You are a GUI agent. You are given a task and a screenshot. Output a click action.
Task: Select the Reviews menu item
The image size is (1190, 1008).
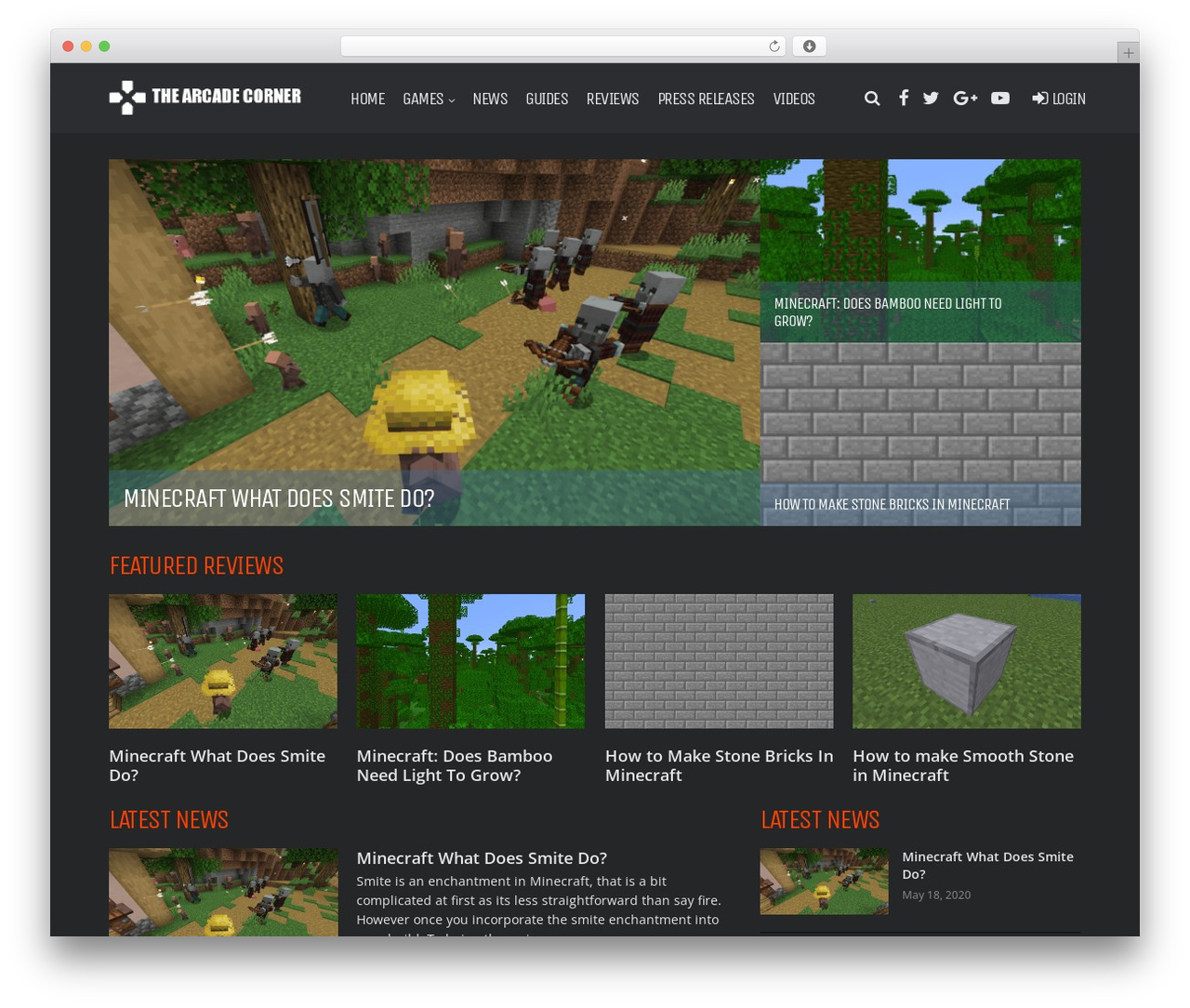pyautogui.click(x=613, y=99)
